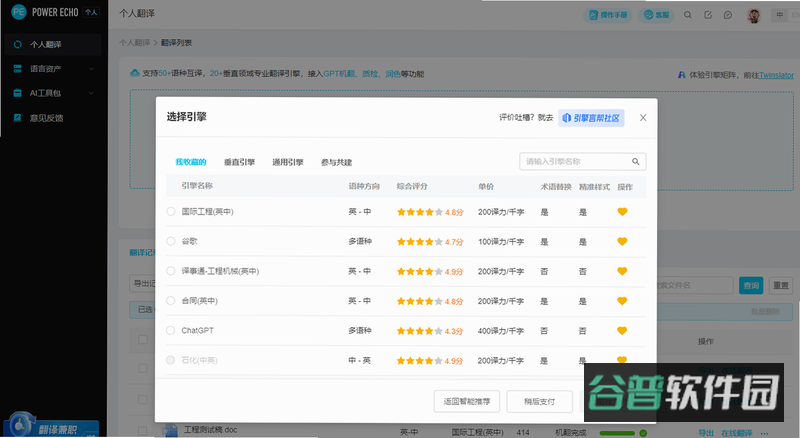The image size is (800, 438).
Task: Click the header search magnifier icon
Action: pyautogui.click(x=688, y=15)
